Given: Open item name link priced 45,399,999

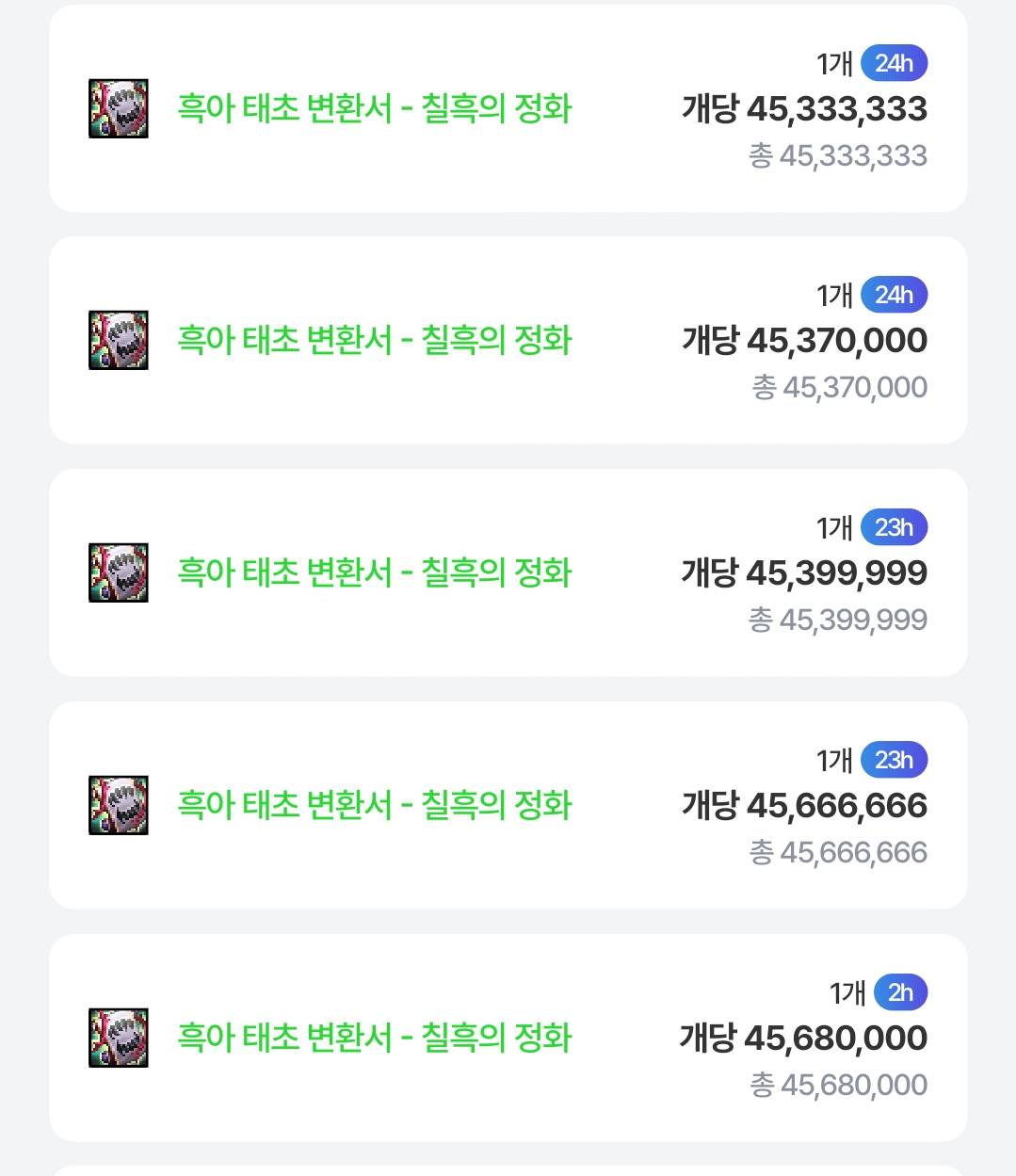Looking at the screenshot, I should tap(375, 572).
